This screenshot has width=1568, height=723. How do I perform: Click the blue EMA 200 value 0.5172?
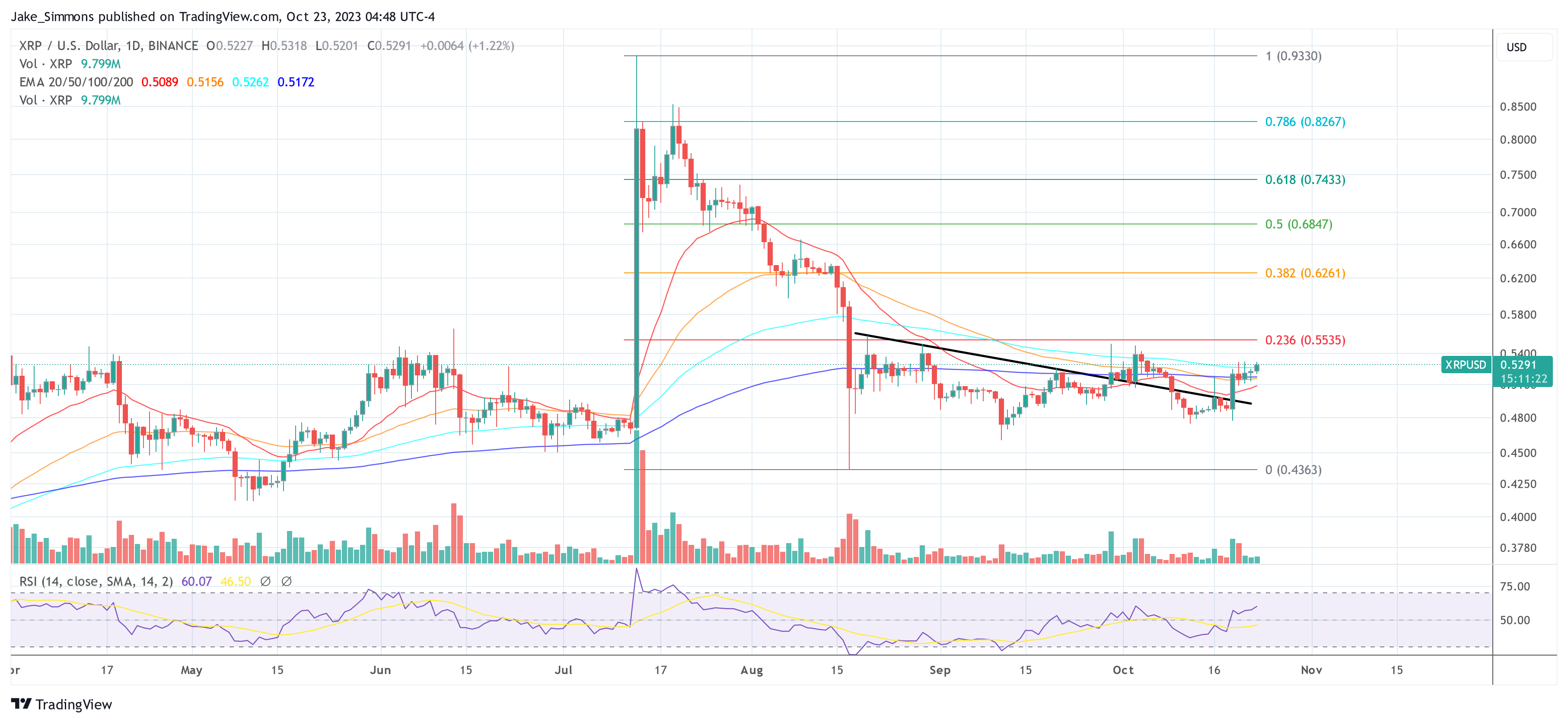pos(296,82)
